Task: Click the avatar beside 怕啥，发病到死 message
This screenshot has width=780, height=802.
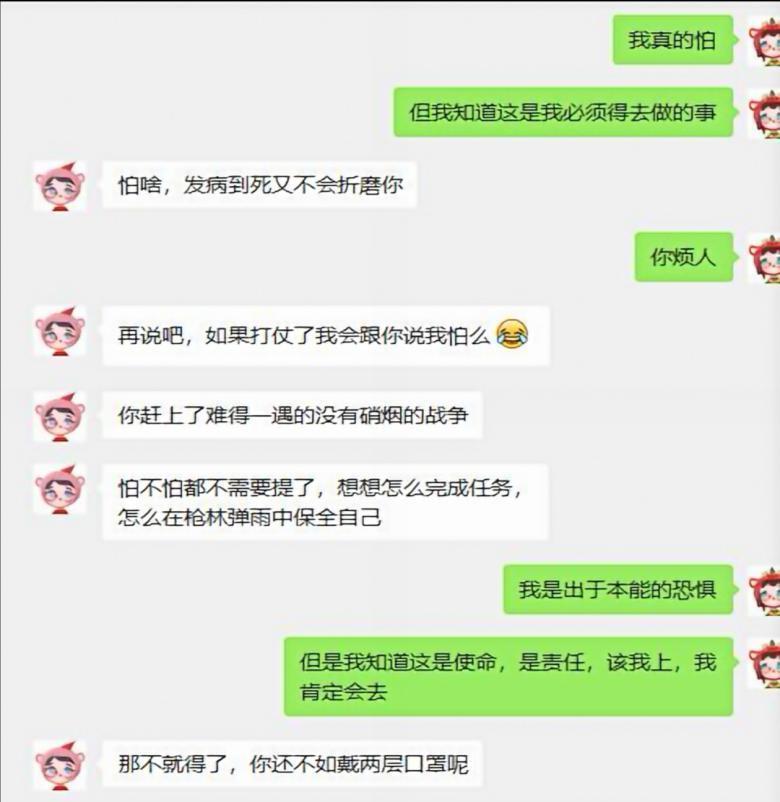Action: [x=60, y=186]
